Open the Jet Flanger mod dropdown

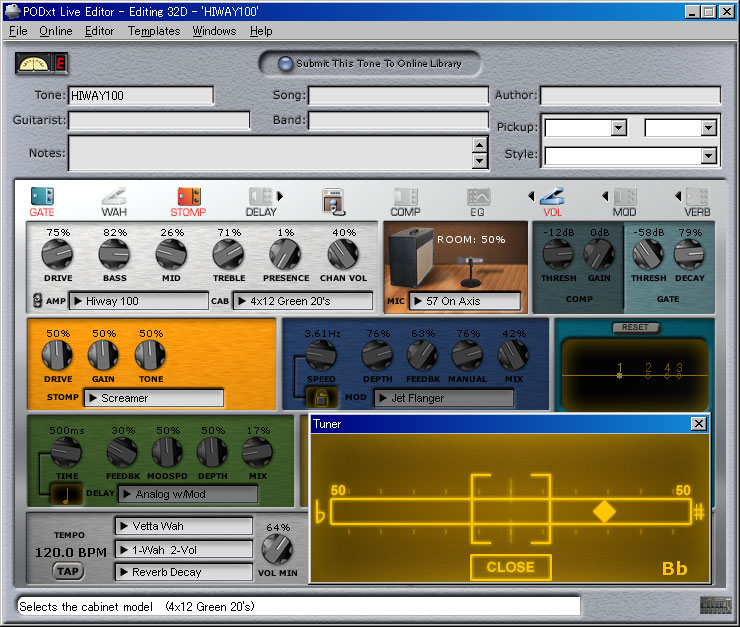pyautogui.click(x=444, y=398)
